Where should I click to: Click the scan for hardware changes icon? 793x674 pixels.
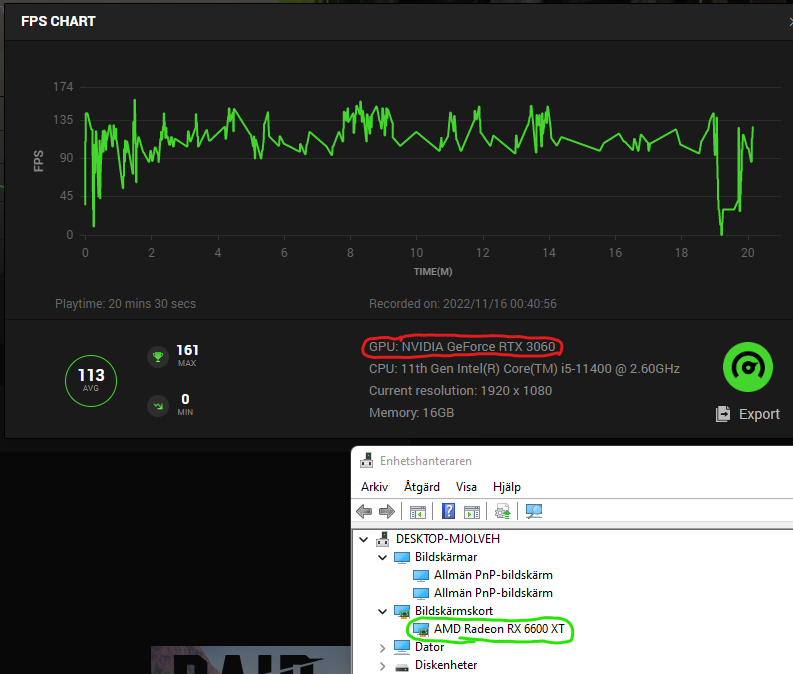(534, 512)
